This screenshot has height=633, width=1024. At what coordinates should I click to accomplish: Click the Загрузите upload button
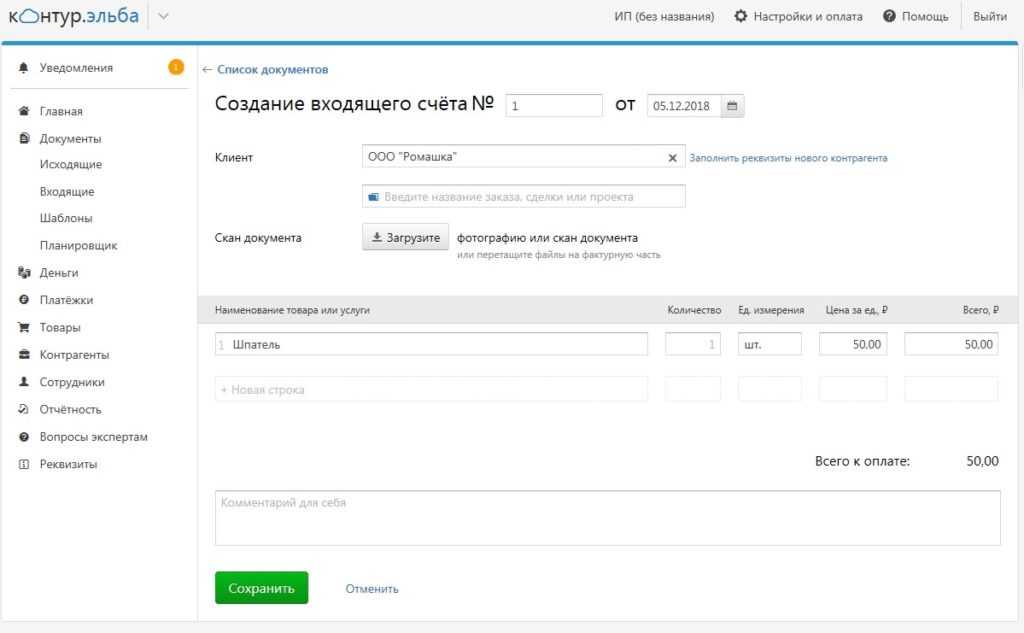(405, 238)
